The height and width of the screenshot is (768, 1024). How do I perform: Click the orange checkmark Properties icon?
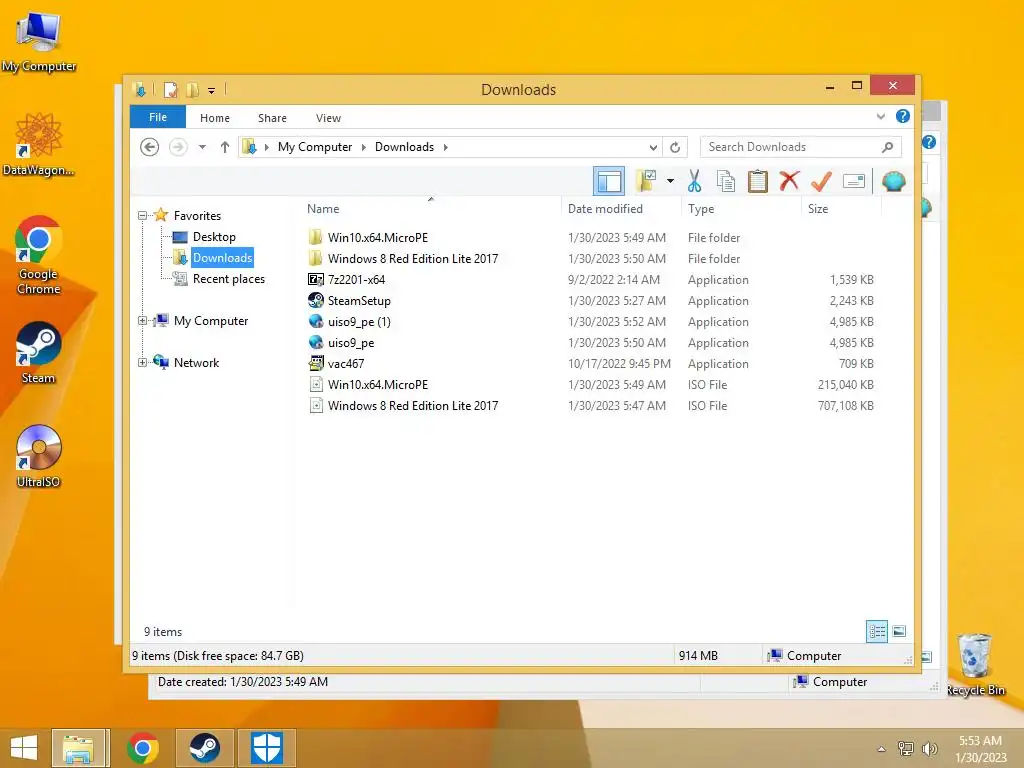click(x=821, y=181)
